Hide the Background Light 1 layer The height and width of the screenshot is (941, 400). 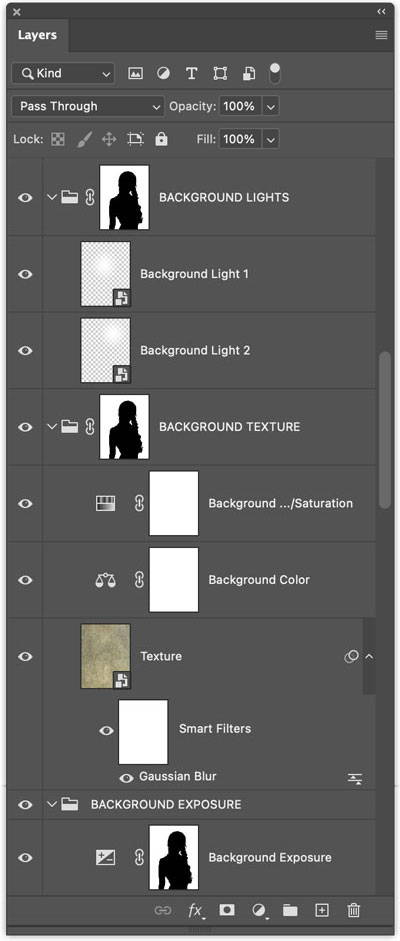[25, 274]
